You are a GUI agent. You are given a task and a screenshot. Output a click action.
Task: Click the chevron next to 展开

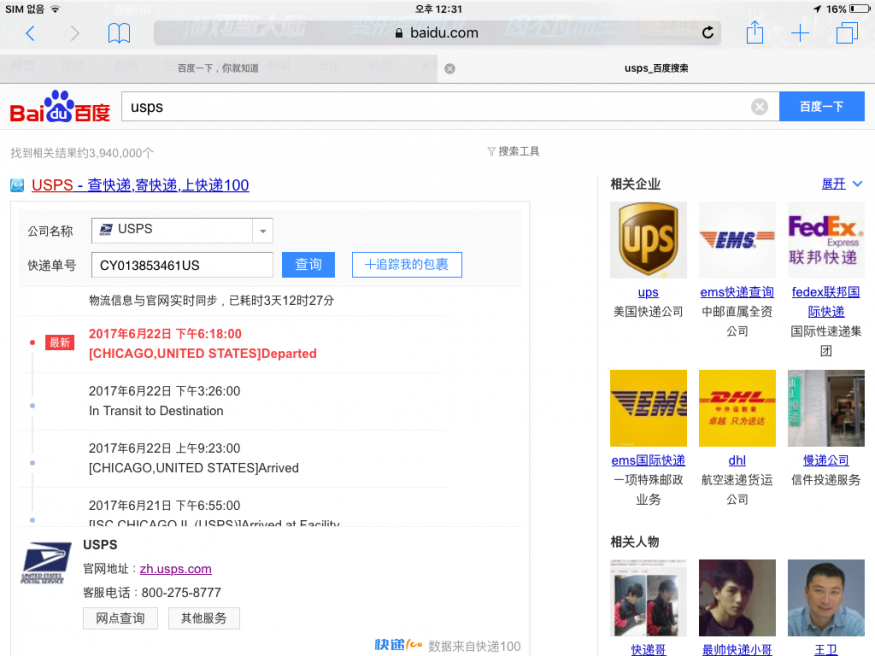point(858,184)
